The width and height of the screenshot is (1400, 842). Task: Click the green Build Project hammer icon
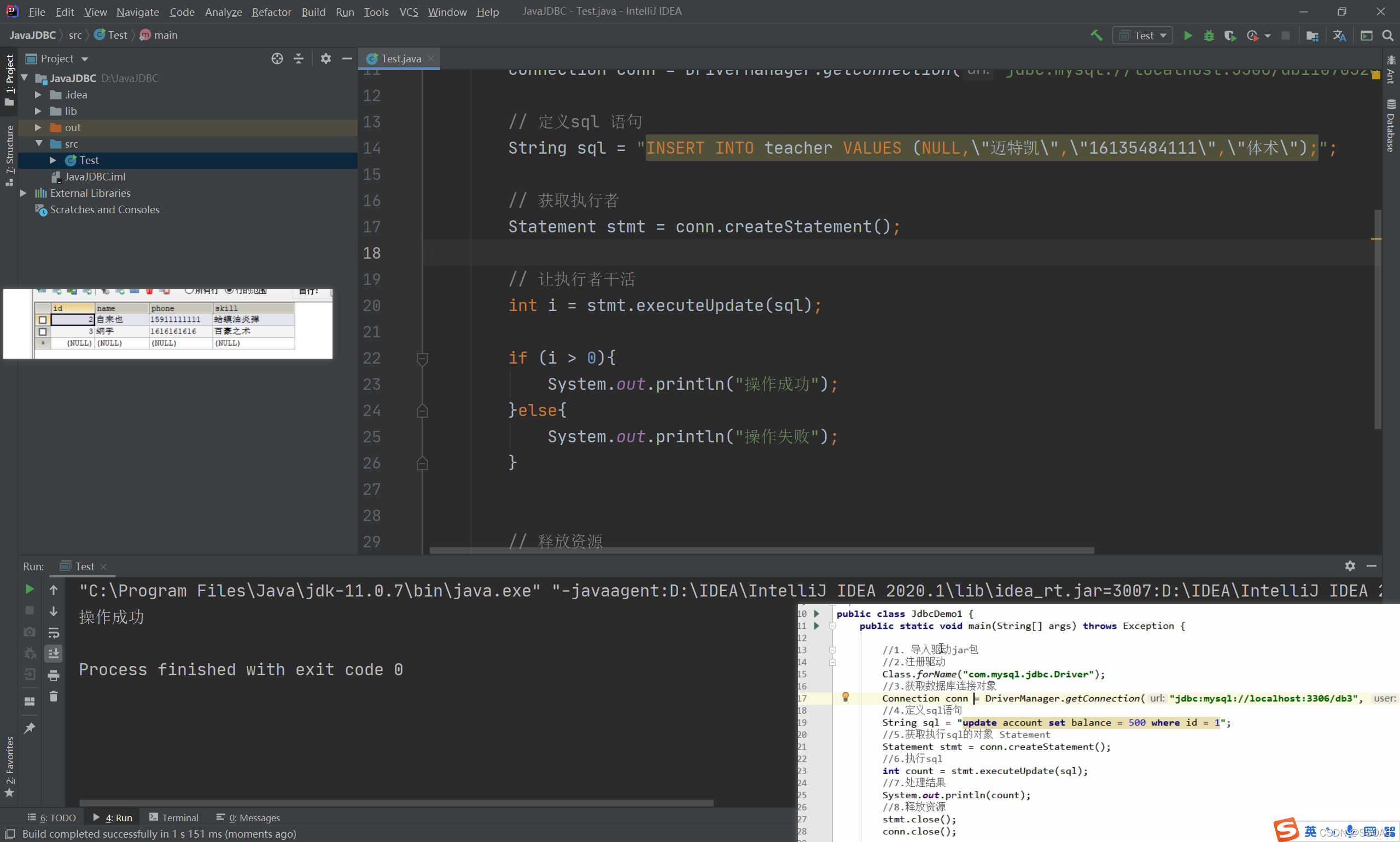tap(1096, 35)
